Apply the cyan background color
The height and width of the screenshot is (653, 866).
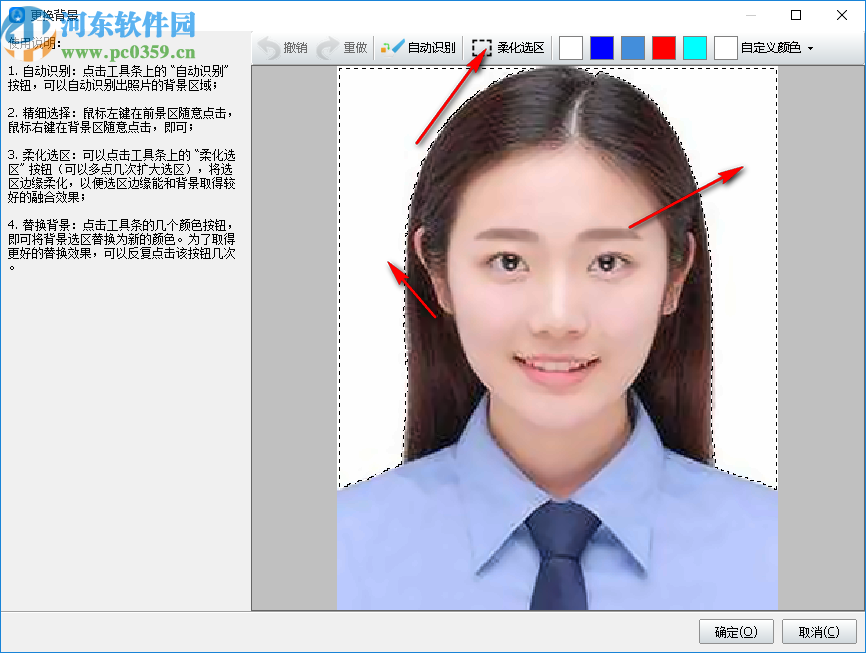694,46
